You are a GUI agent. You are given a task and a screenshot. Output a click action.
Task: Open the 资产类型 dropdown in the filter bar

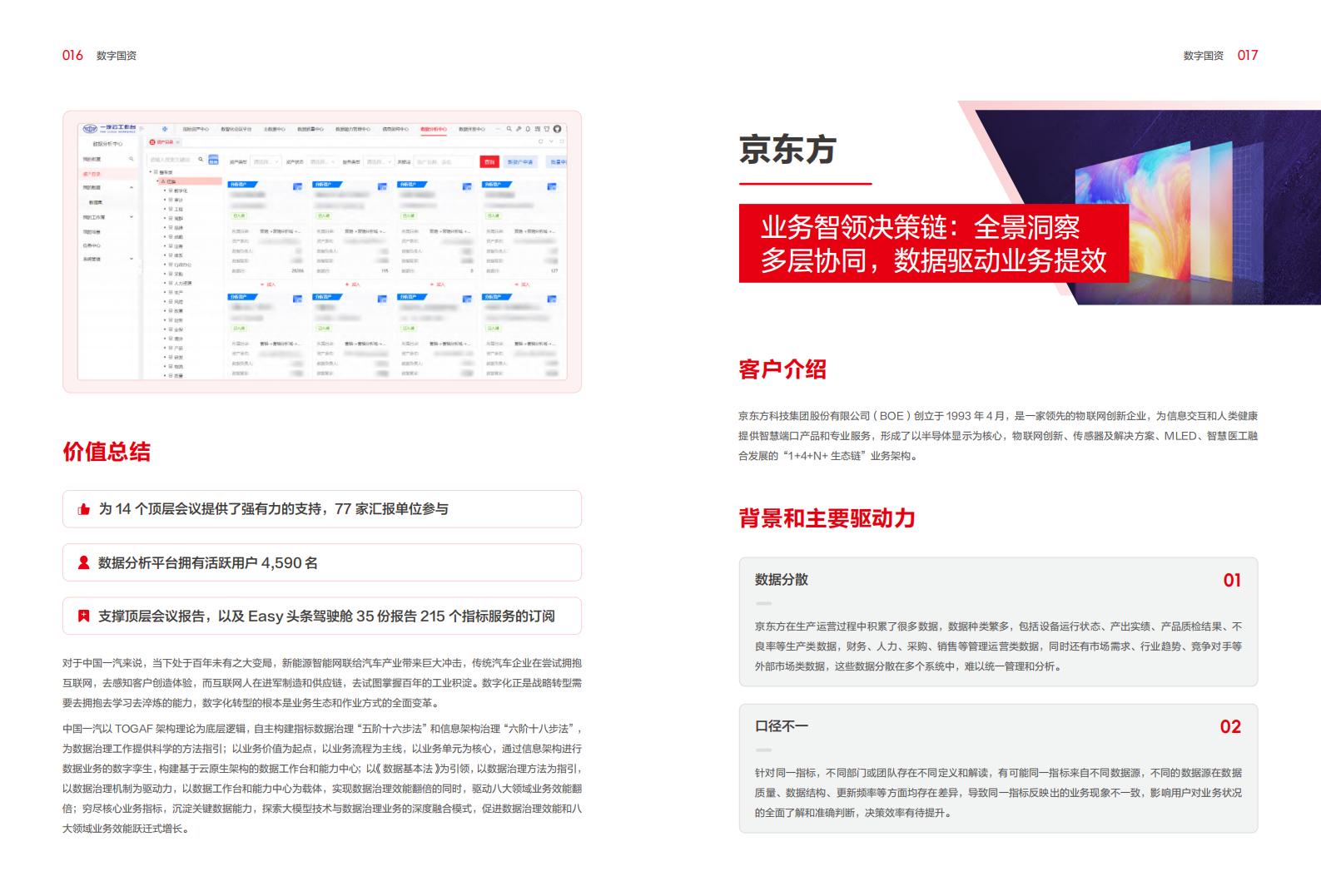click(x=266, y=162)
